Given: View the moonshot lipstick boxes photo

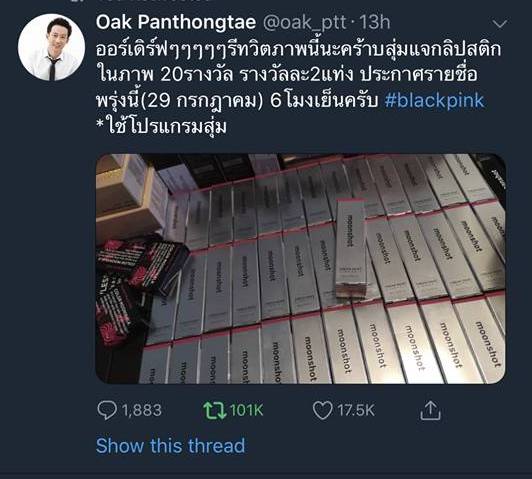Looking at the screenshot, I should coord(301,269).
